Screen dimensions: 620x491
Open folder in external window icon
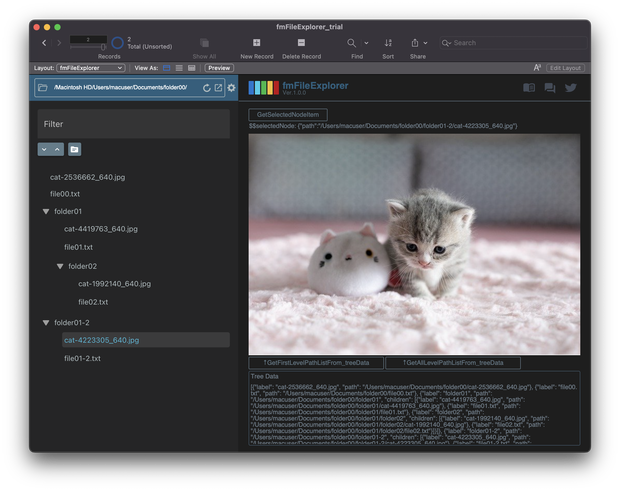(x=218, y=88)
